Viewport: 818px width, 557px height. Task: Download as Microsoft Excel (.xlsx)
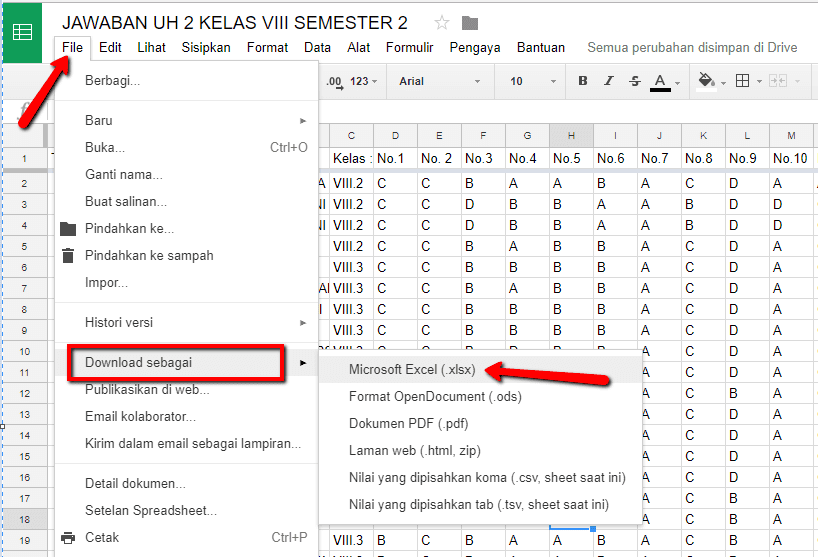(480, 370)
